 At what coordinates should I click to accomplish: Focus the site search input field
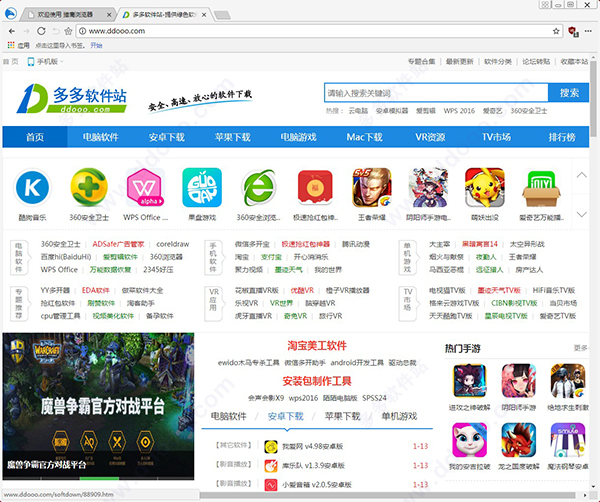436,93
